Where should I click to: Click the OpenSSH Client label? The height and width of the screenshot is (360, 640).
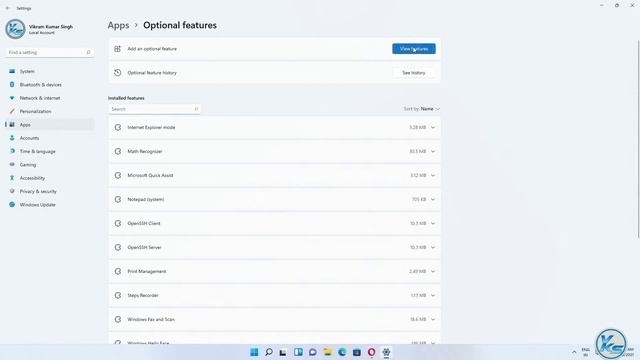(x=144, y=223)
